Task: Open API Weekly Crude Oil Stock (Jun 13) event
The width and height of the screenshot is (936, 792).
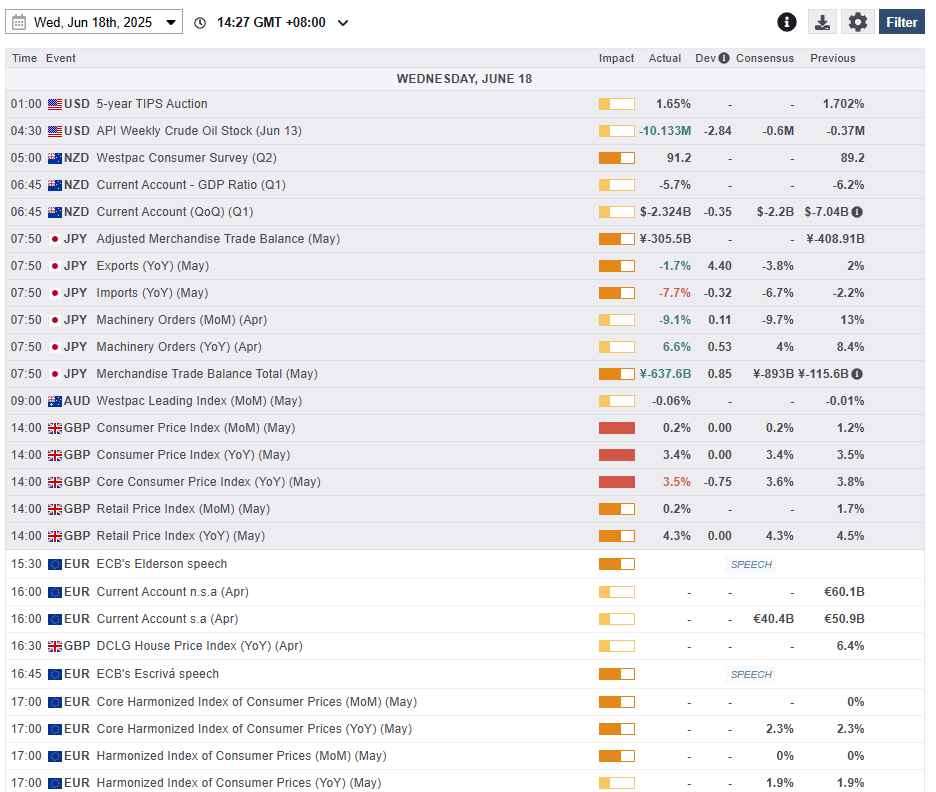Action: click(x=199, y=131)
